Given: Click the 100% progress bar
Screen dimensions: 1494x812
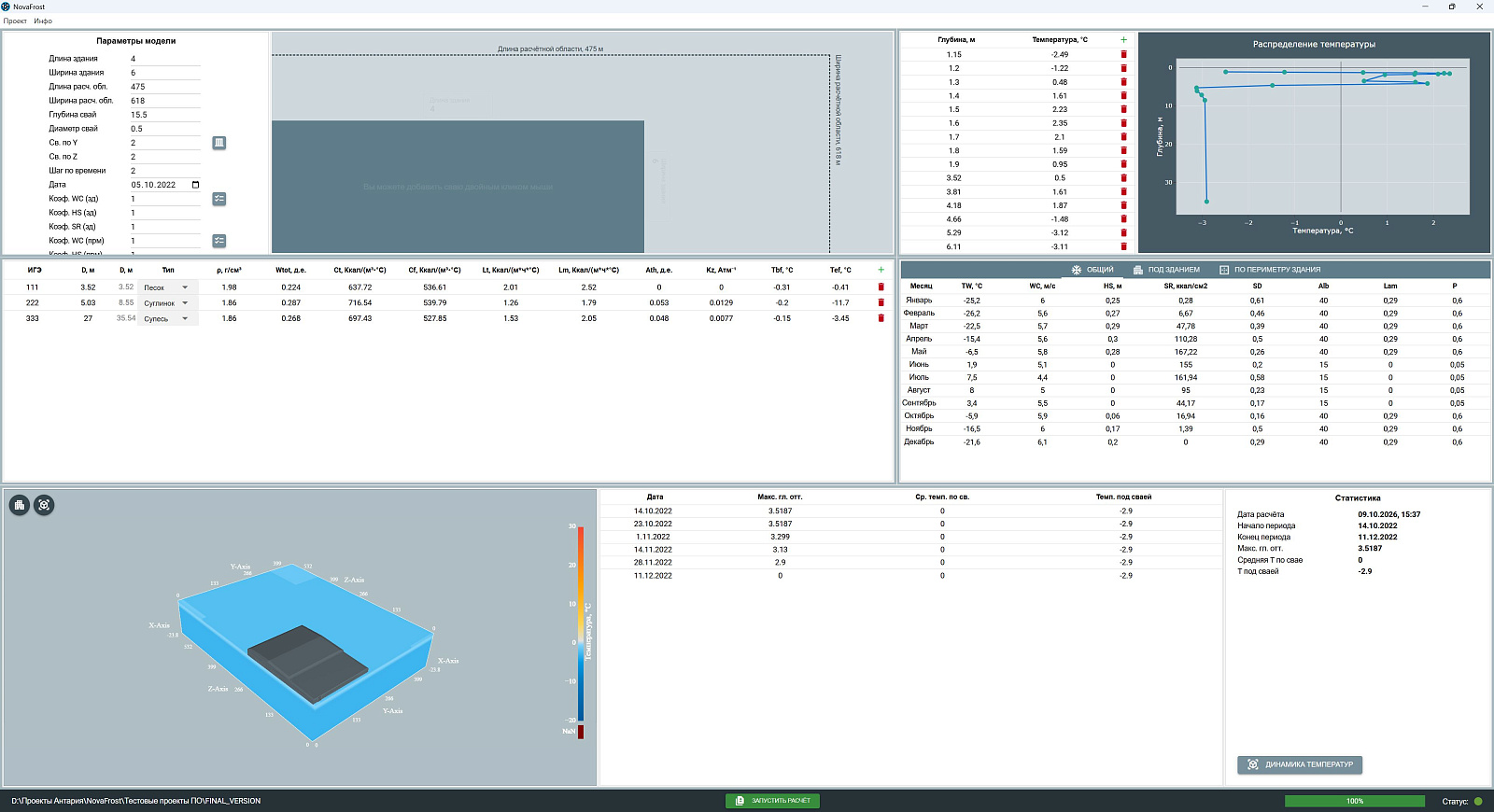Looking at the screenshot, I should [1355, 801].
